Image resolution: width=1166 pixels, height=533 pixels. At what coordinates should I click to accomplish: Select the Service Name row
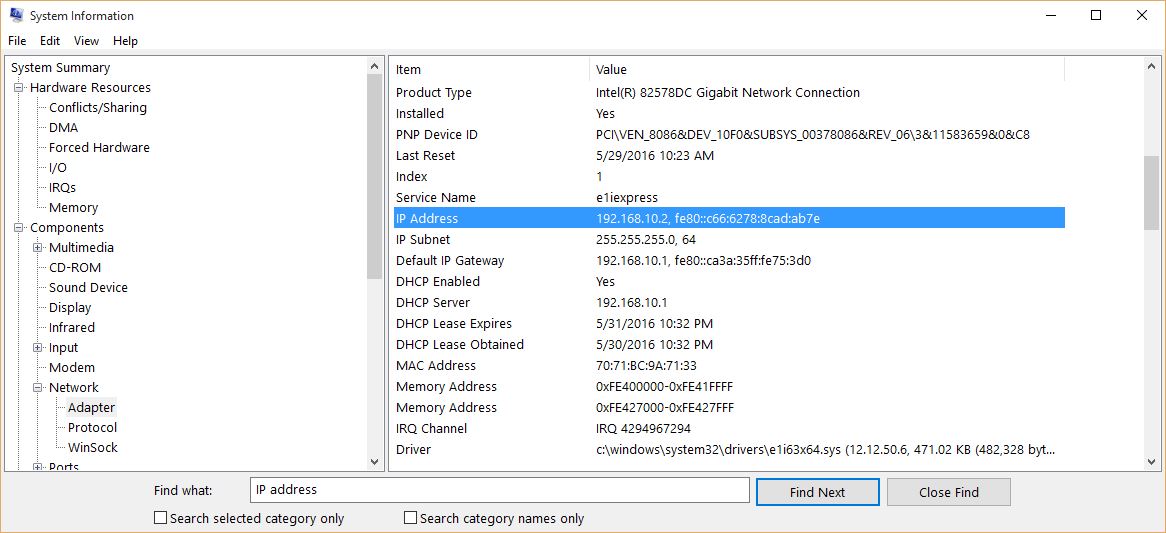click(729, 198)
